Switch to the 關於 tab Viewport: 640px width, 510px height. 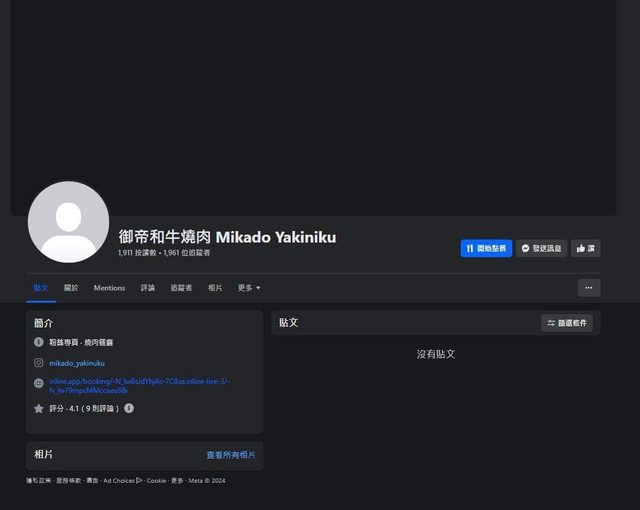click(x=71, y=288)
